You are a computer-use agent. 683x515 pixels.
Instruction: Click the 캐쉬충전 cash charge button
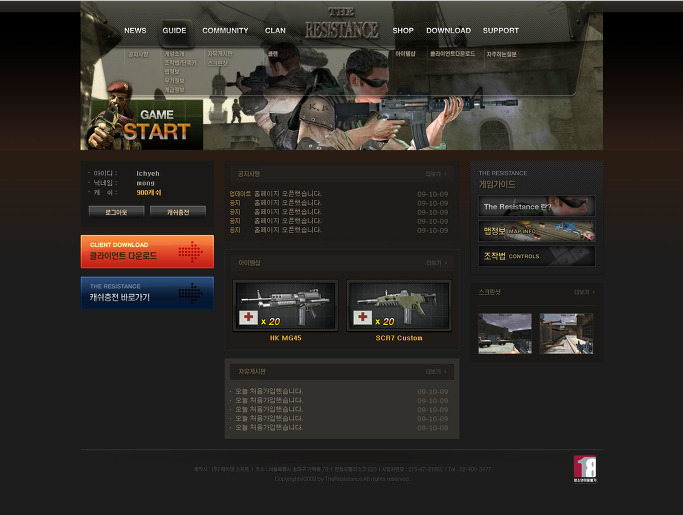pos(178,212)
